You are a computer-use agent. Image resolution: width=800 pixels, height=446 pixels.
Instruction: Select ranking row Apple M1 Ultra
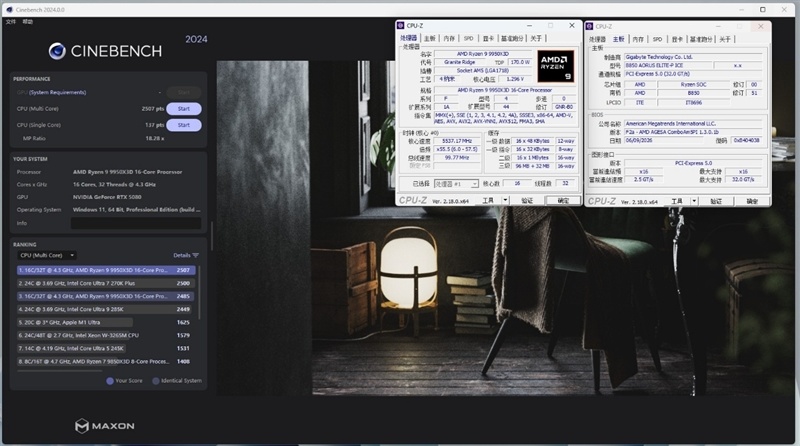[106, 323]
